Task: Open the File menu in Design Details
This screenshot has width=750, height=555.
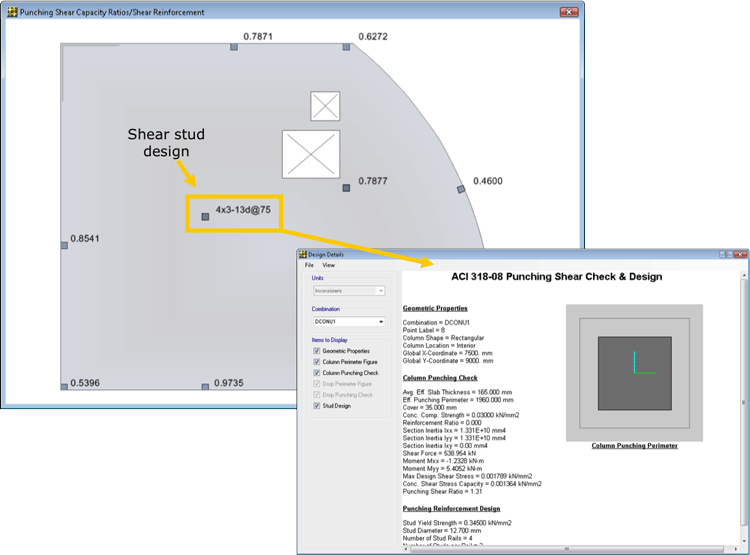Action: (x=309, y=265)
